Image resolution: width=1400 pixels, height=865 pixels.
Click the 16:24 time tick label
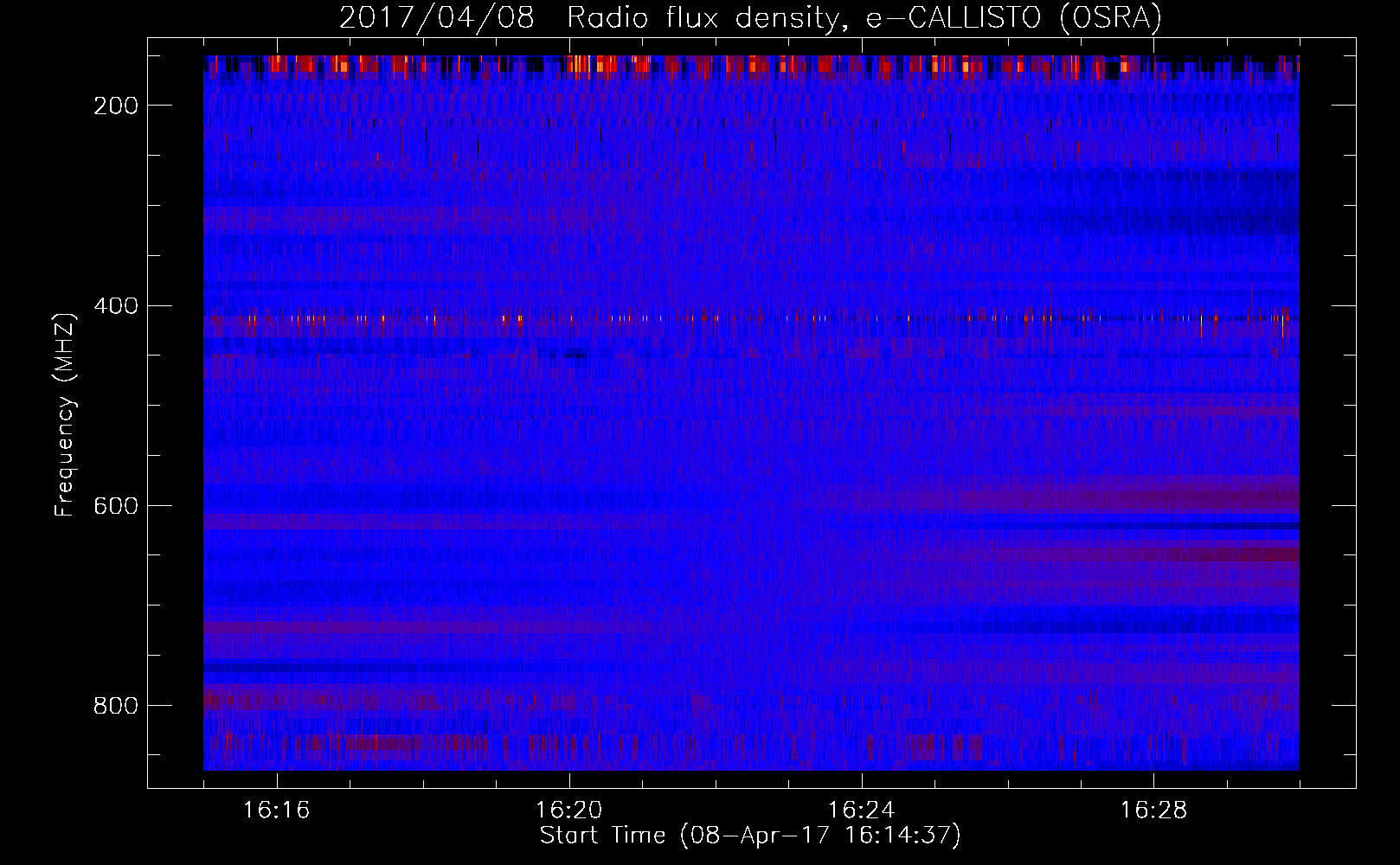pos(862,811)
